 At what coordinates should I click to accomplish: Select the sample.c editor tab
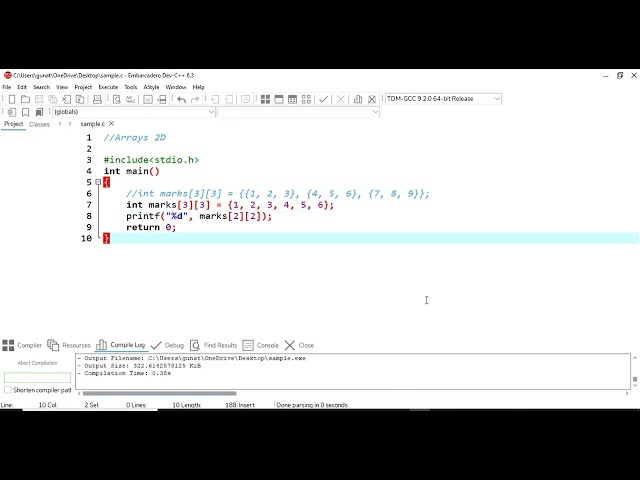pyautogui.click(x=92, y=124)
